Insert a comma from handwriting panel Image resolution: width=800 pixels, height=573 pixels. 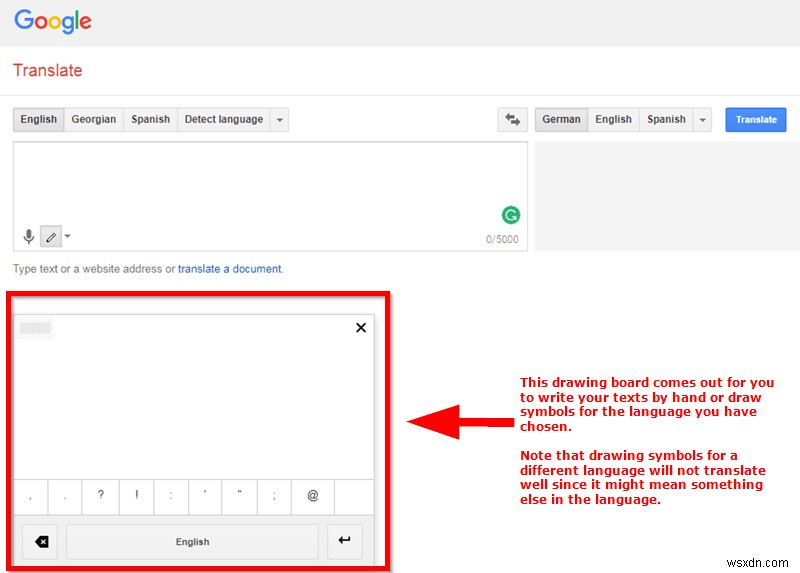[x=31, y=496]
